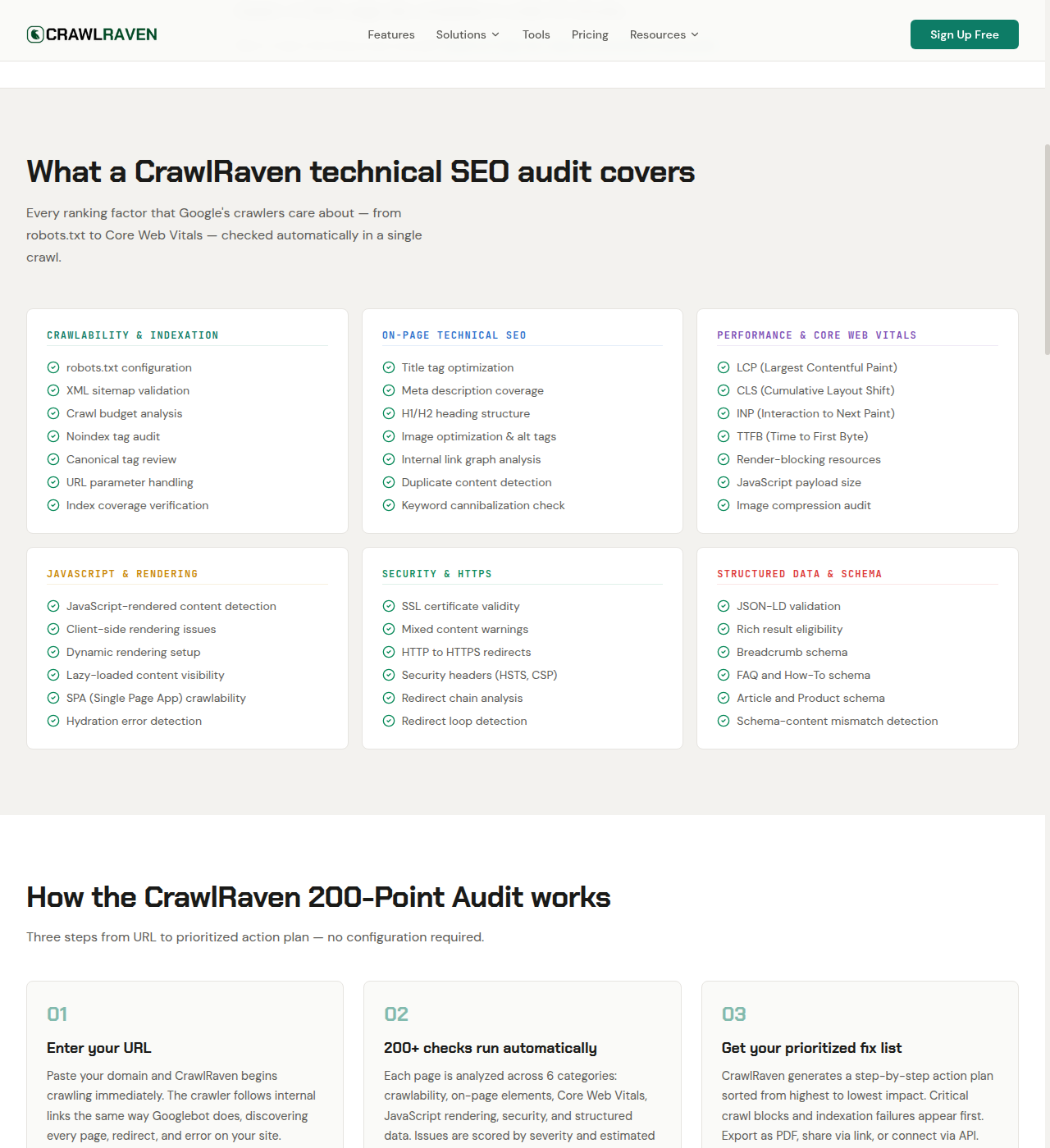Click the CrawlRaven logo icon

(x=34, y=34)
